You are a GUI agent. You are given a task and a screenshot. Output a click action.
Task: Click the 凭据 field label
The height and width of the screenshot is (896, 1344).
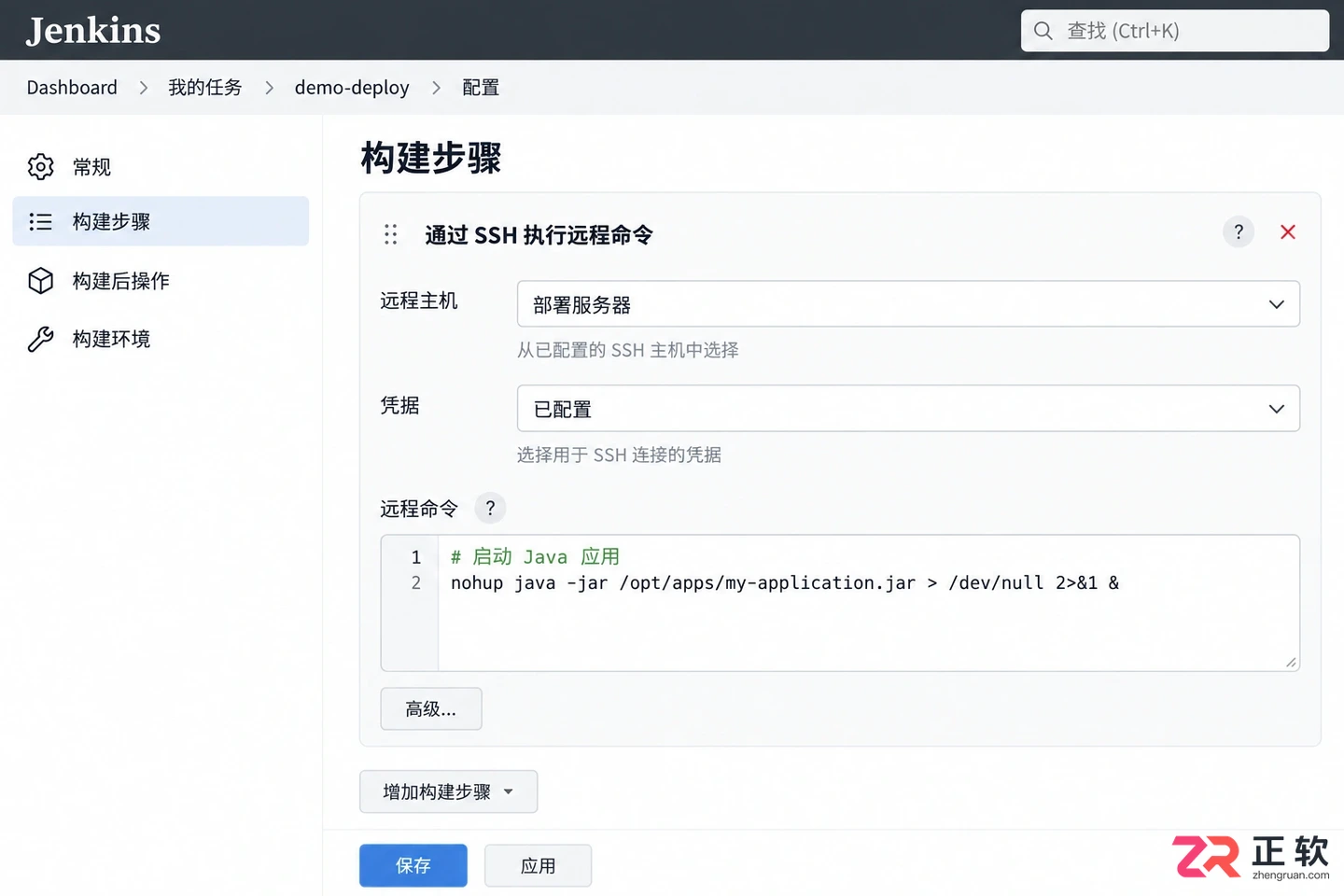(x=399, y=405)
